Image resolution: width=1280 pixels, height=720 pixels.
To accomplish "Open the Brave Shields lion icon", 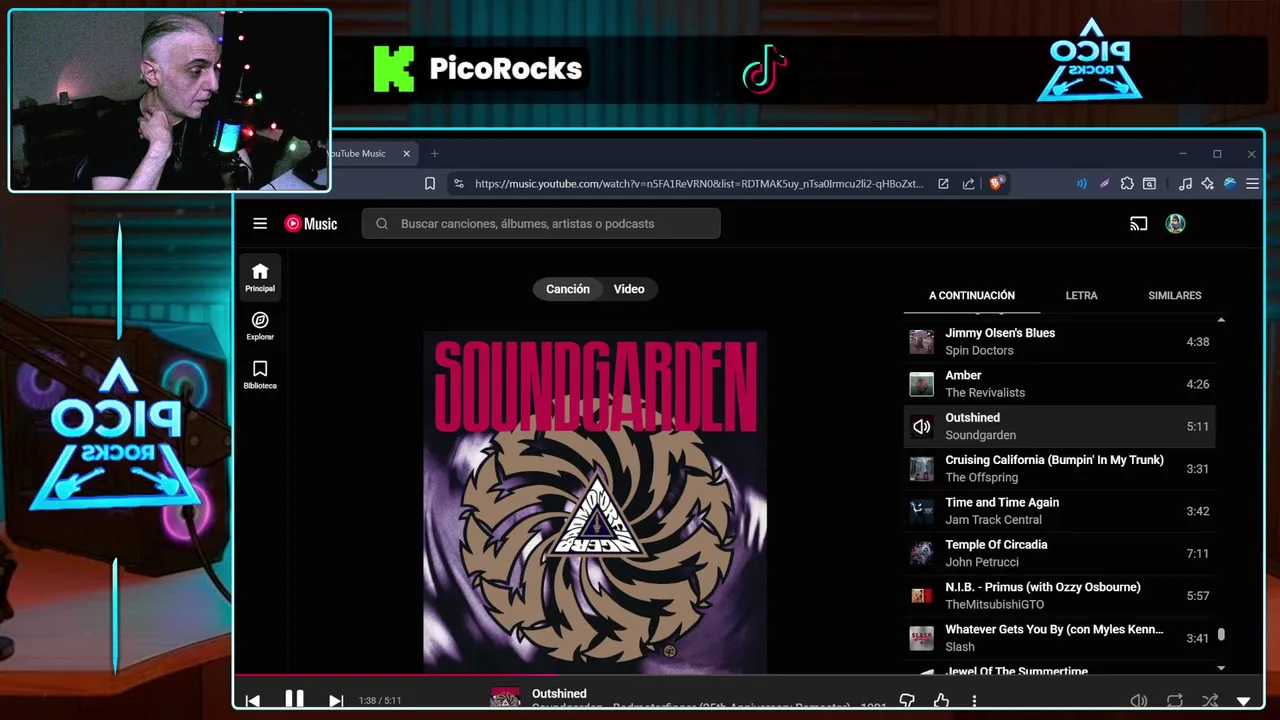I will [x=996, y=184].
